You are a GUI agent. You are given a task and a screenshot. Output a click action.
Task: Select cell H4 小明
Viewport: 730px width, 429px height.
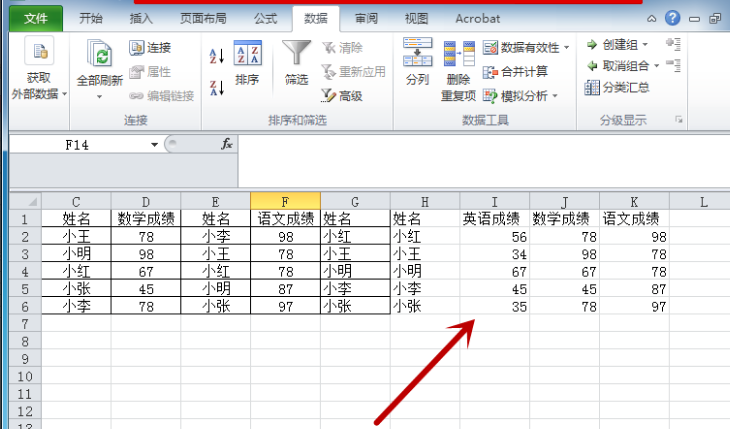coord(425,271)
